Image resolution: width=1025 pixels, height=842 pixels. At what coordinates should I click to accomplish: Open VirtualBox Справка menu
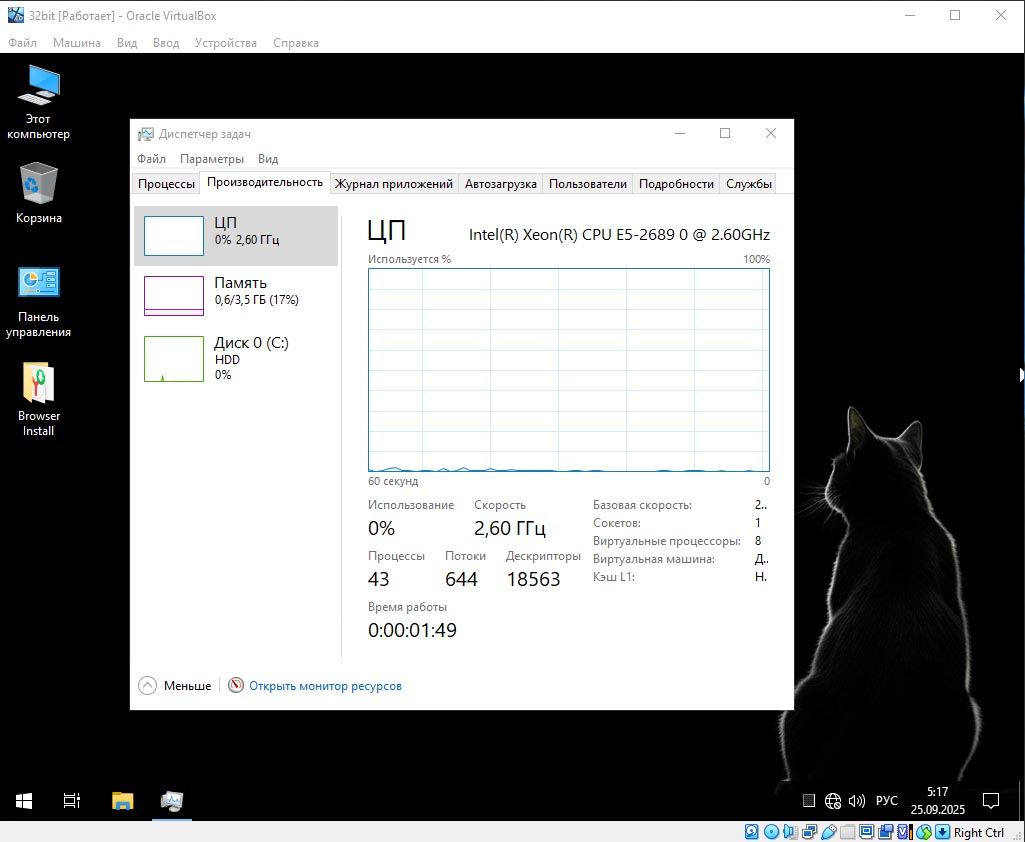295,42
